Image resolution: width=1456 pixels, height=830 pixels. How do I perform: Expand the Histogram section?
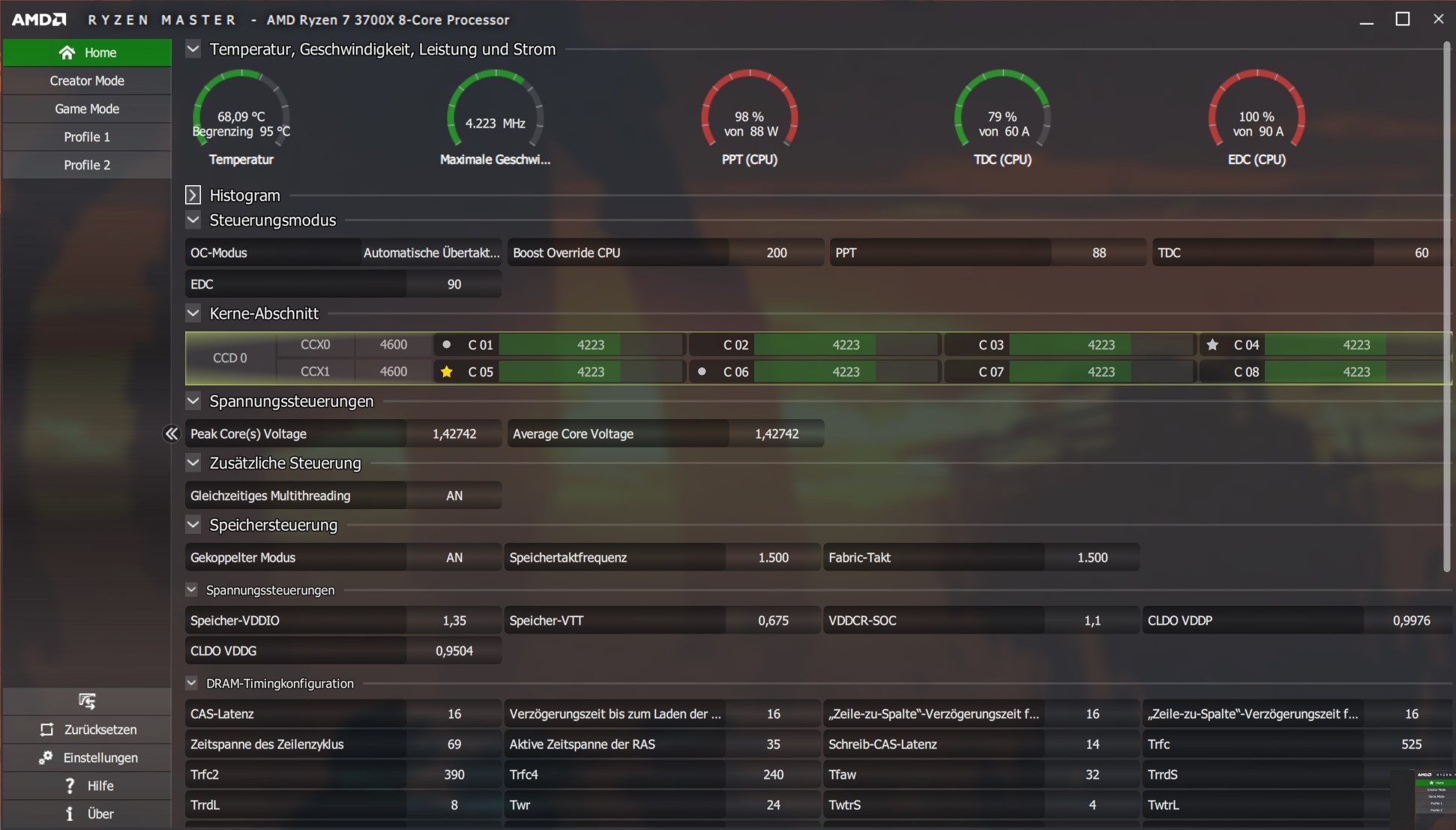[x=193, y=196]
